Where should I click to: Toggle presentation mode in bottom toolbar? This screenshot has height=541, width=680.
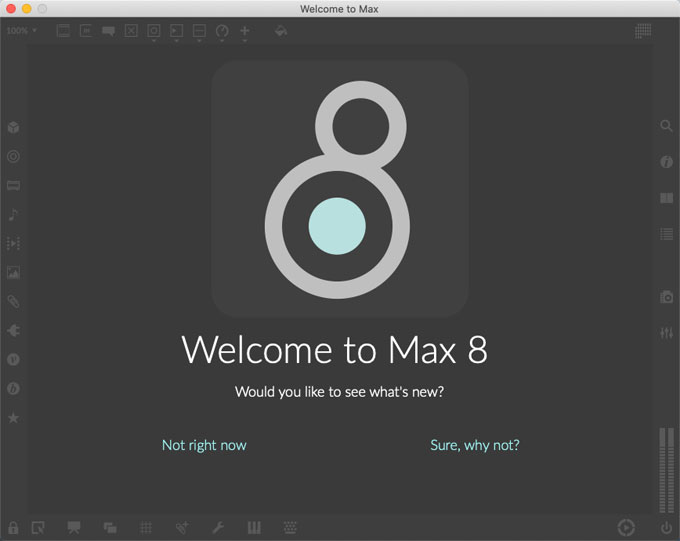73,527
